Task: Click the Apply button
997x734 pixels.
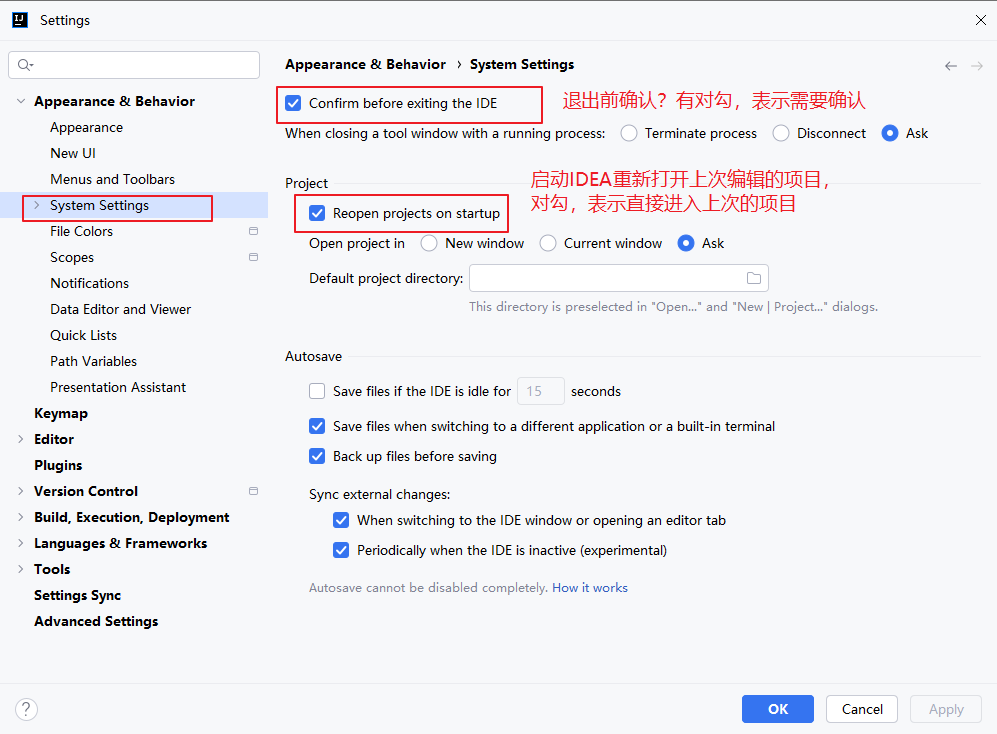Action: pyautogui.click(x=946, y=709)
